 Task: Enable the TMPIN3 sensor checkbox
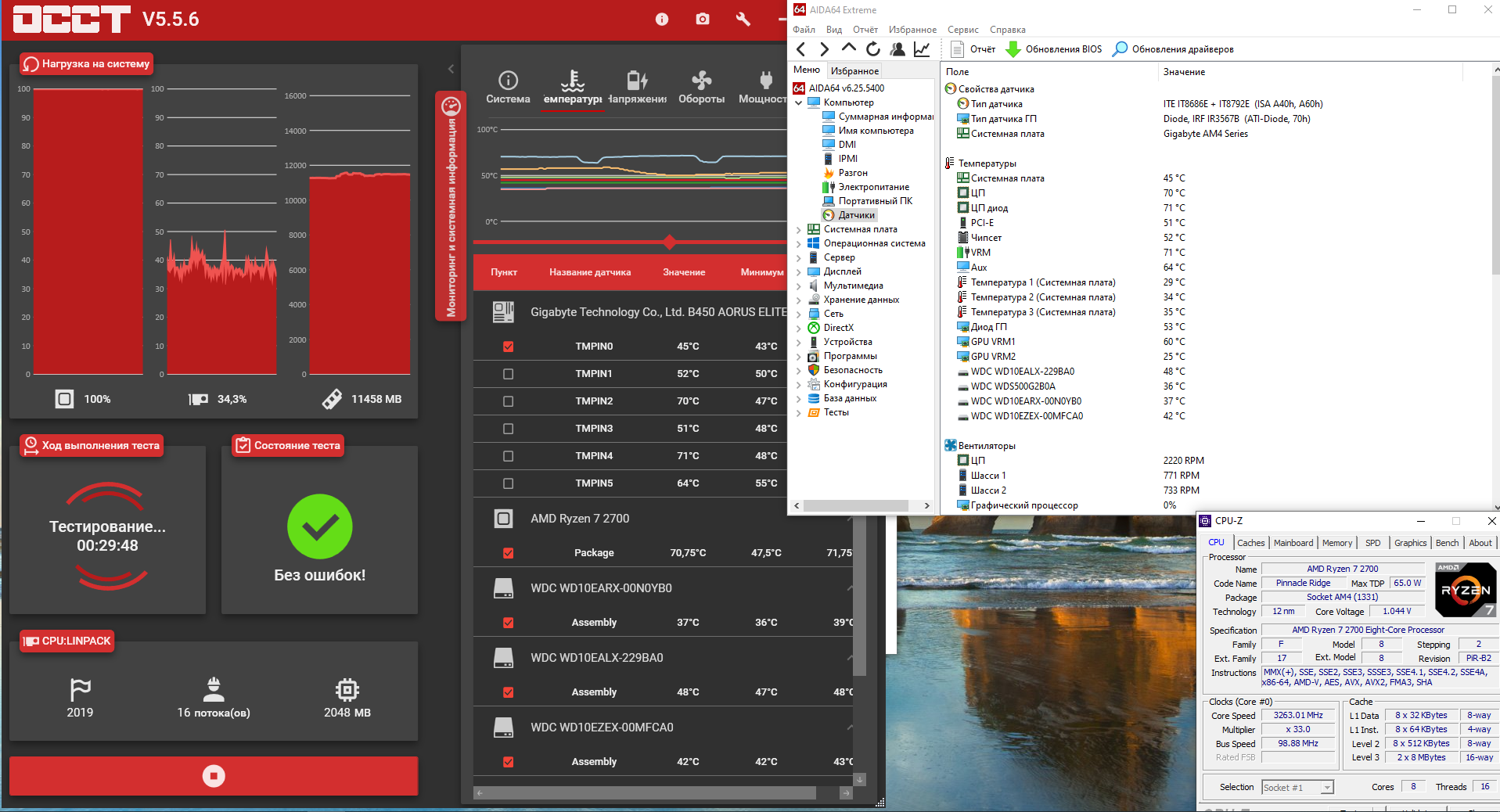click(x=508, y=429)
